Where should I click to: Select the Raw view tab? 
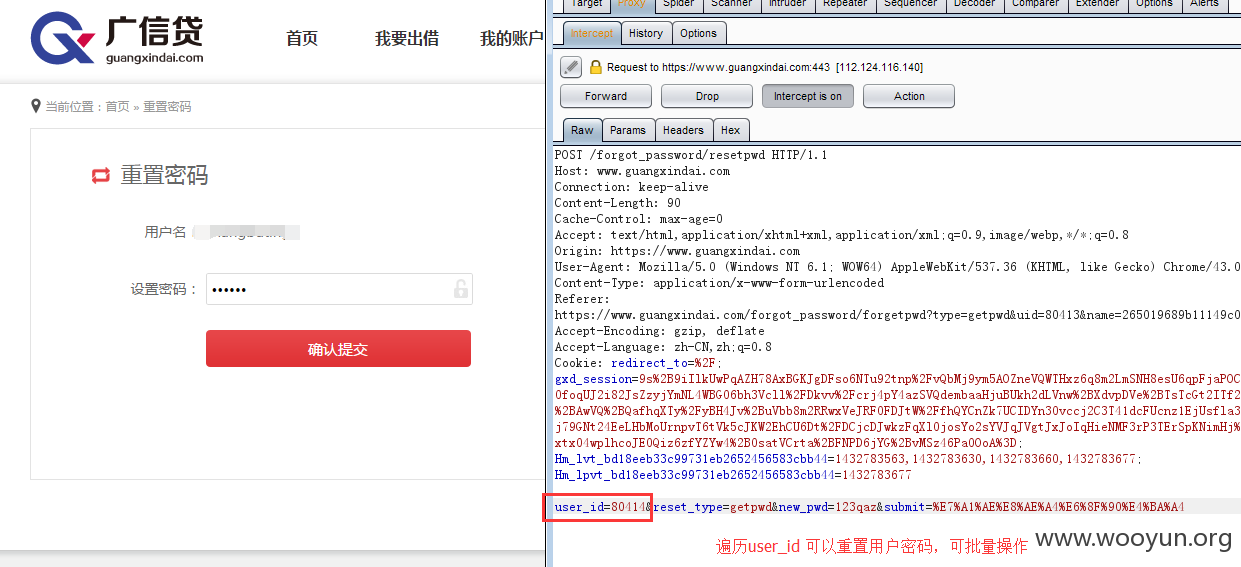pos(582,130)
